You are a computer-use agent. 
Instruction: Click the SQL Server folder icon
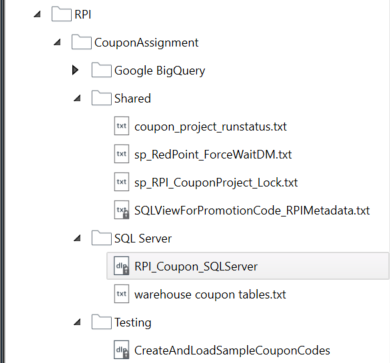101,238
